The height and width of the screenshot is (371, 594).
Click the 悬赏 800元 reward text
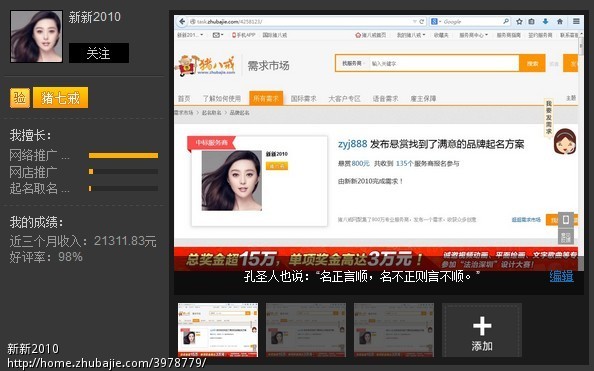coord(353,163)
